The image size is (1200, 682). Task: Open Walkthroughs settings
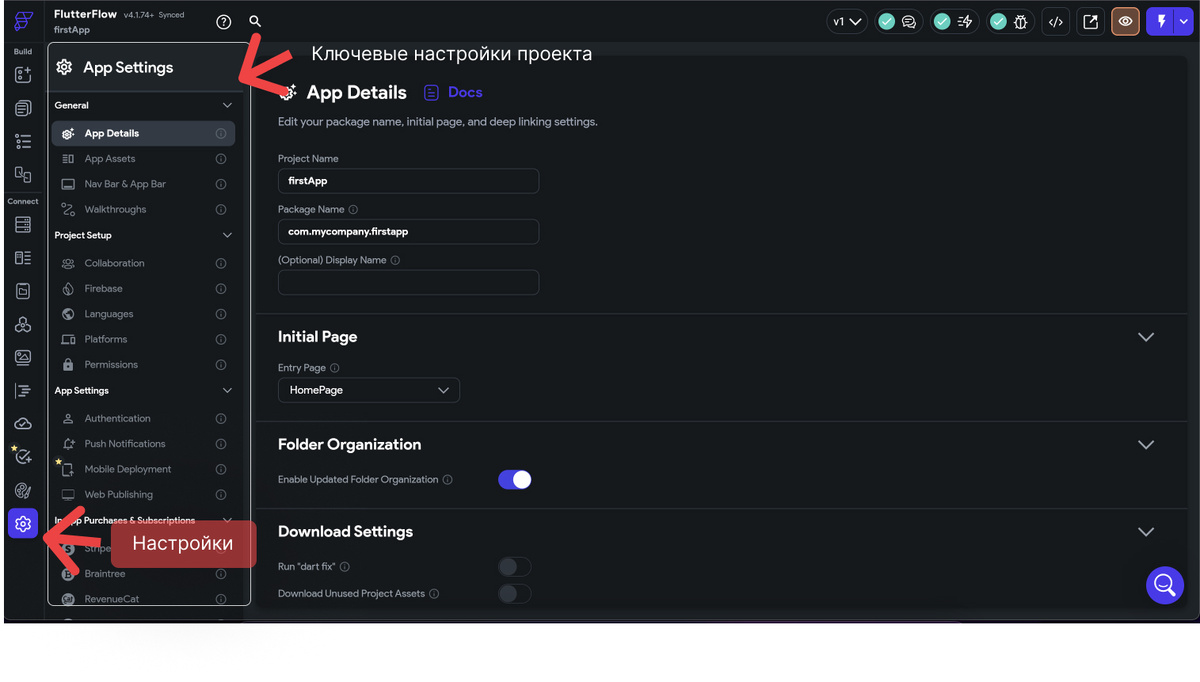(143, 210)
